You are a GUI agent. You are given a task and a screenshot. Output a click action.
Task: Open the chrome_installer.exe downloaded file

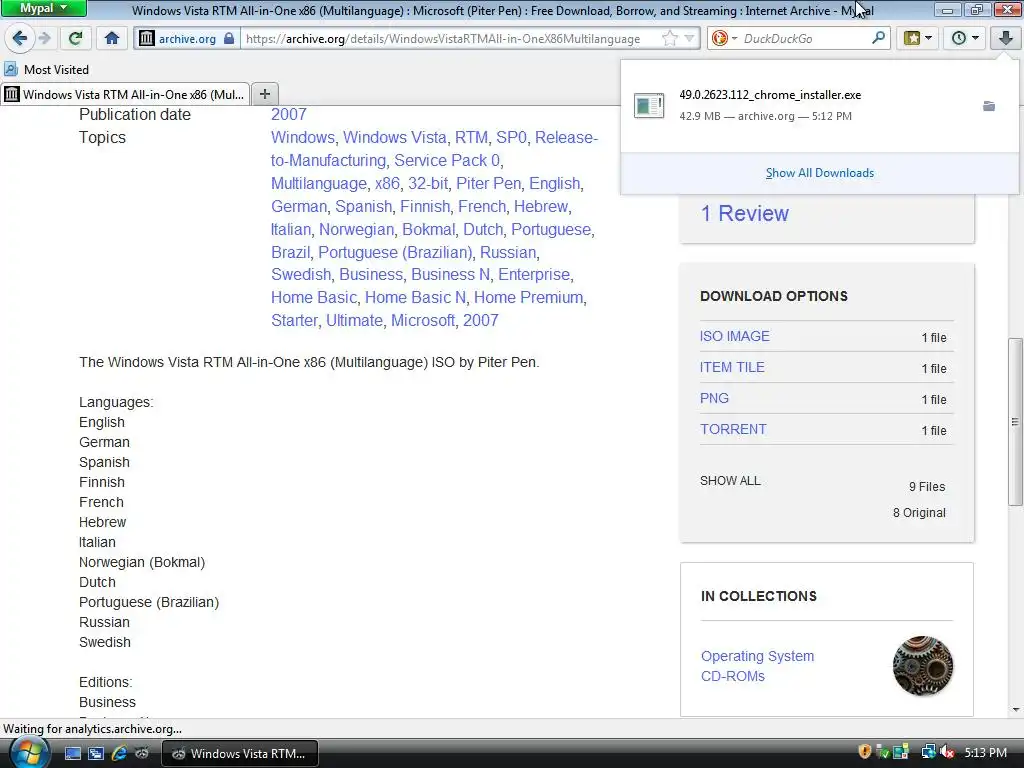(x=770, y=95)
